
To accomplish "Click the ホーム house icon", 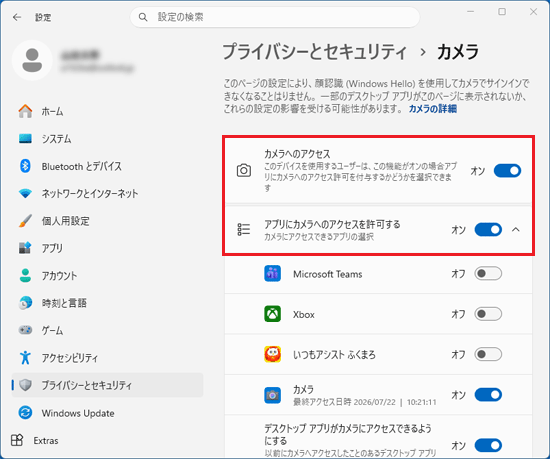I will pyautogui.click(x=25, y=111).
